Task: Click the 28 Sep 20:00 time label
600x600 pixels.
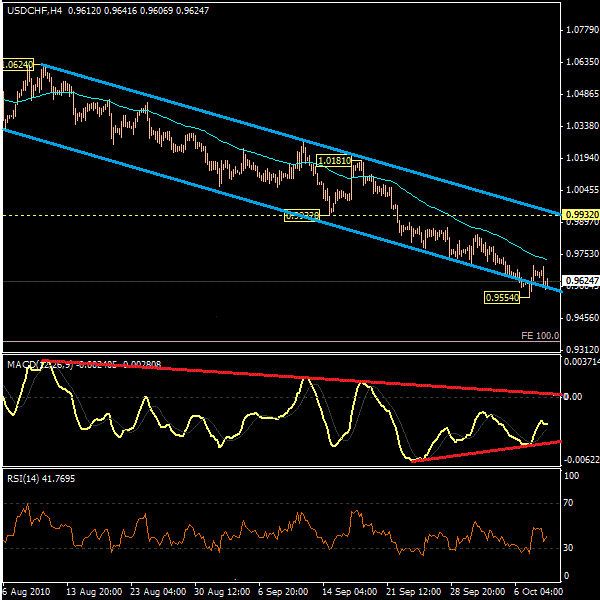Action: click(x=478, y=592)
